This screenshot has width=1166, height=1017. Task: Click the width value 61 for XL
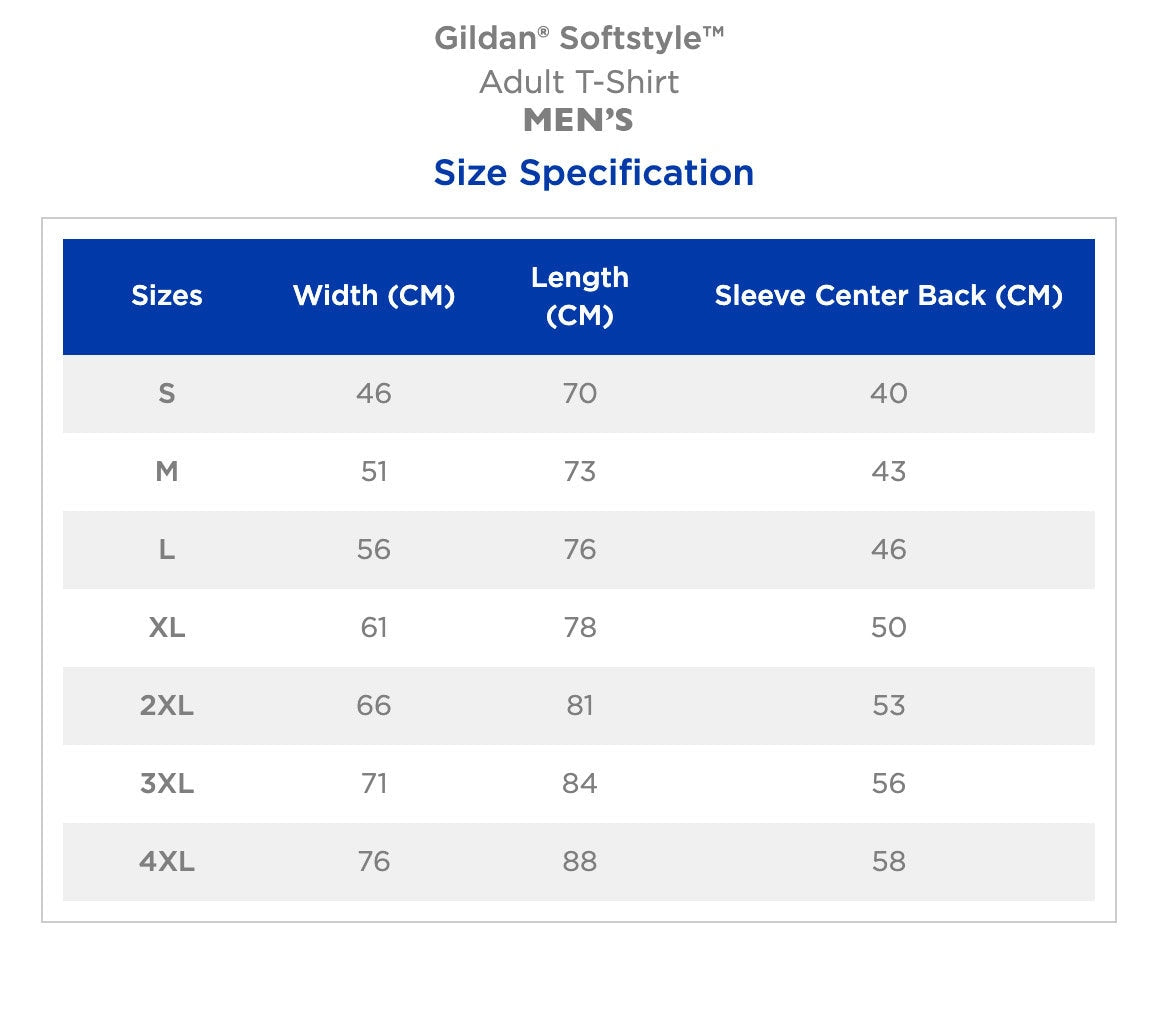374,628
